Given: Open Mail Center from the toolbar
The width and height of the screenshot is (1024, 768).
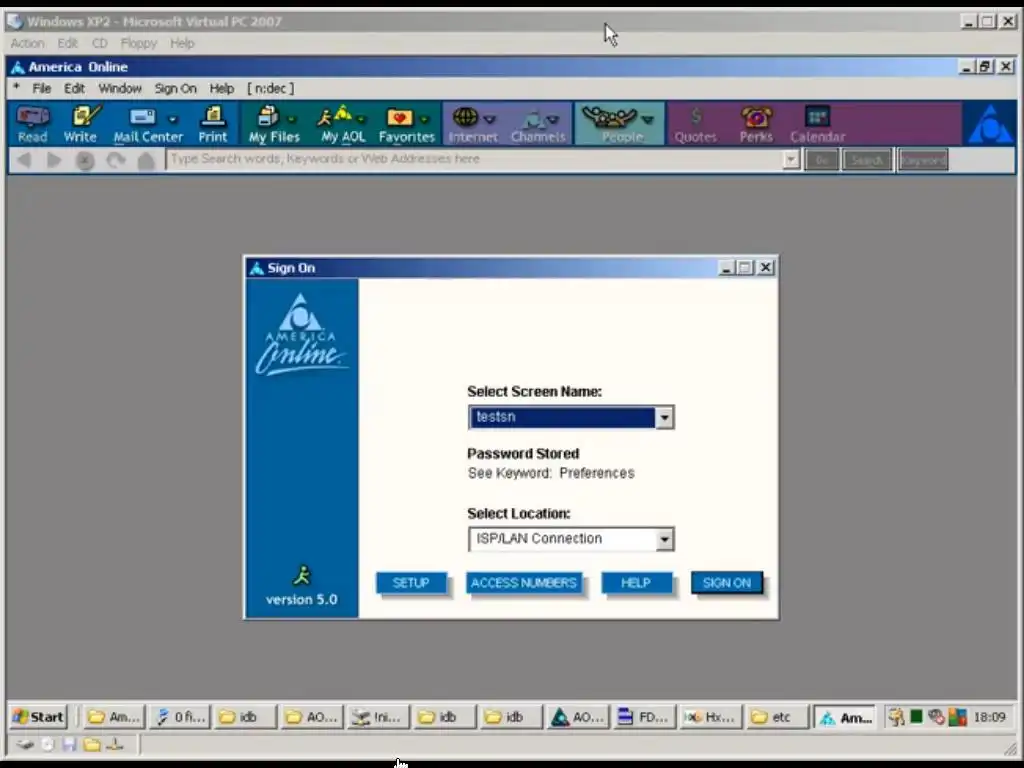Looking at the screenshot, I should pos(143,124).
